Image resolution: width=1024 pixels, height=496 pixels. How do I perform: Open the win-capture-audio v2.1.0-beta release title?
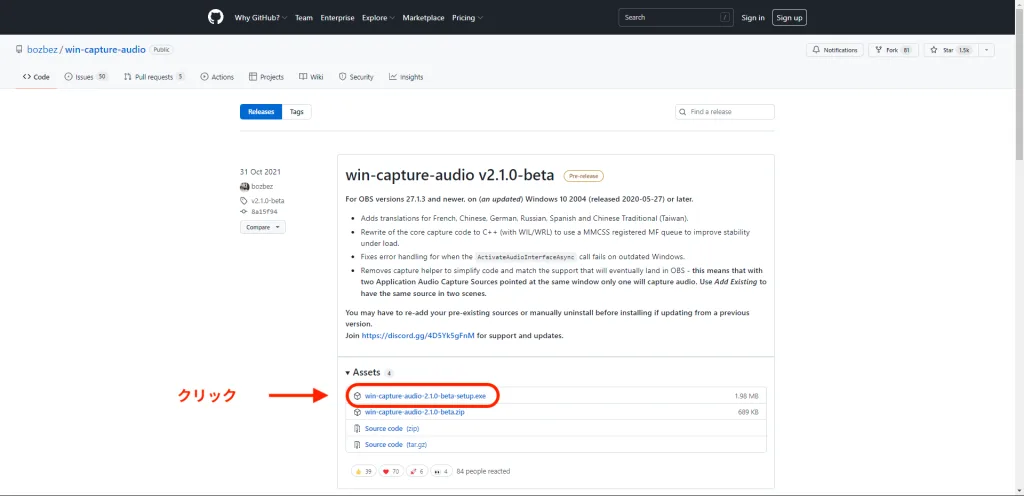pyautogui.click(x=449, y=176)
